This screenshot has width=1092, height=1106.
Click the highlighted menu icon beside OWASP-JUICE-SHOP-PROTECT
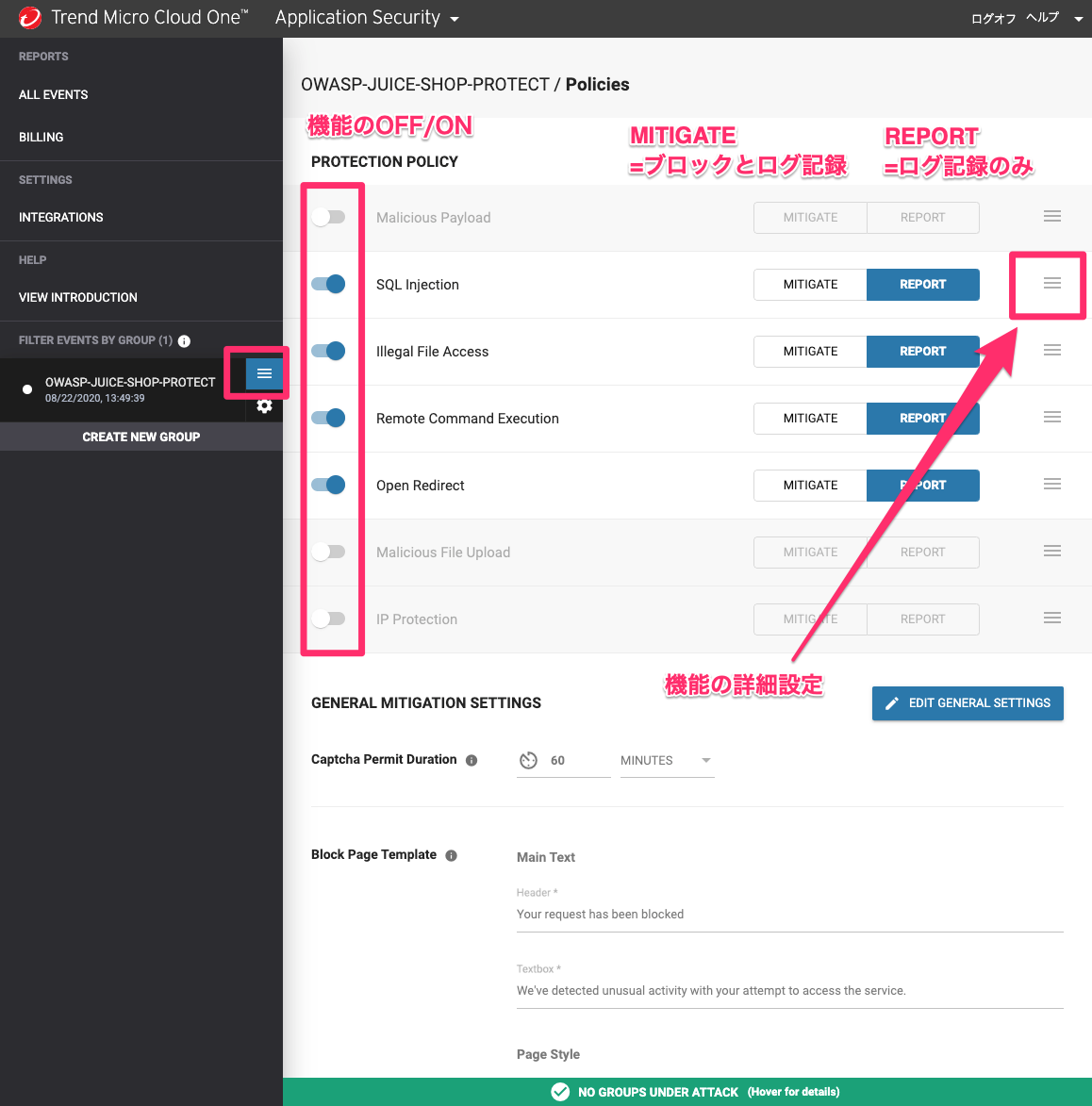pos(263,373)
